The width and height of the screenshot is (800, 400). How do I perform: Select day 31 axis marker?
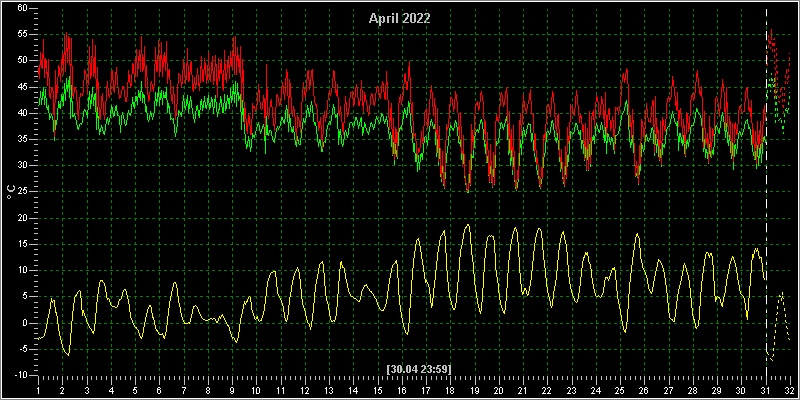(x=766, y=389)
